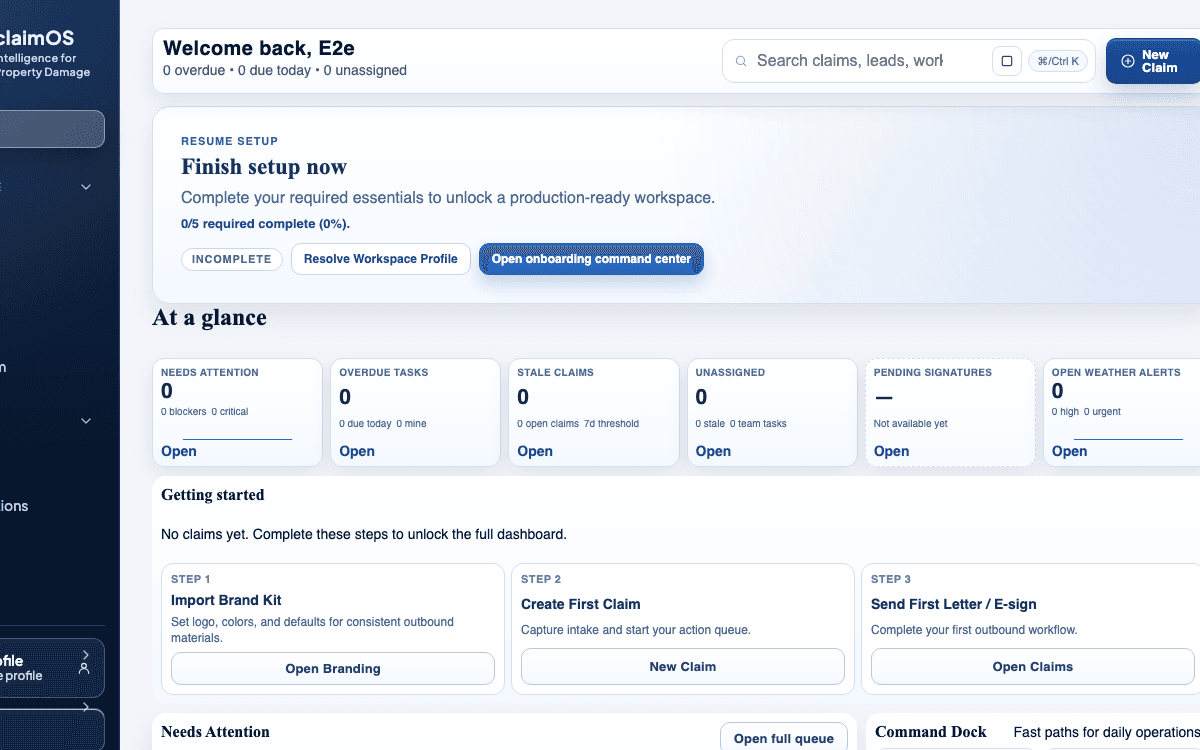Click Resolve Workspace Profile button
1200x750 pixels.
point(380,259)
